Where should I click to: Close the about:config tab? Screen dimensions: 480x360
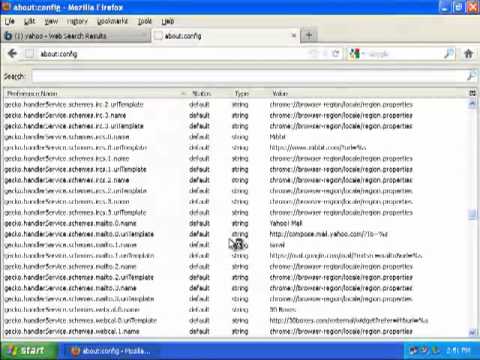tap(294, 35)
